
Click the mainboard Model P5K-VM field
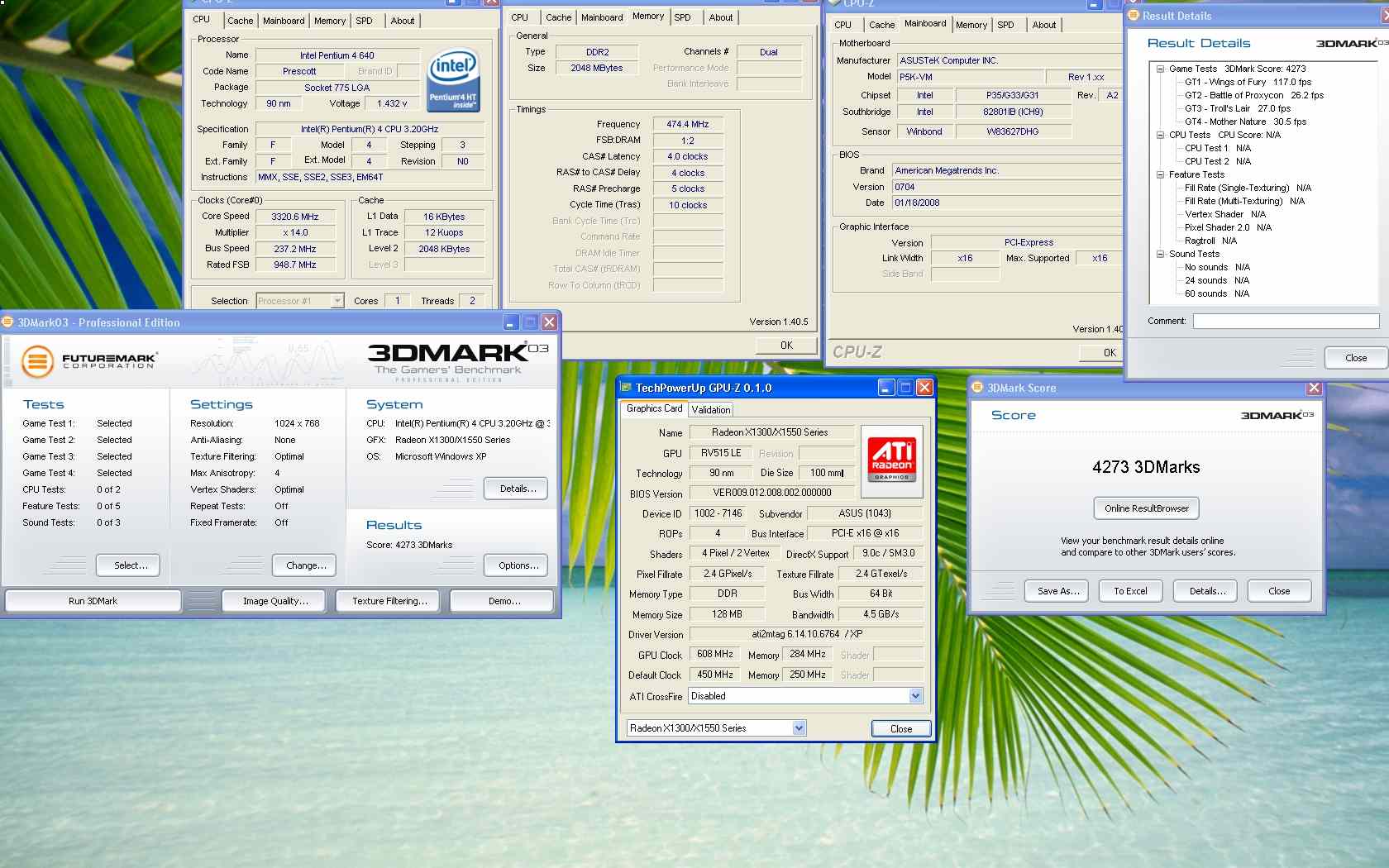pyautogui.click(x=971, y=77)
